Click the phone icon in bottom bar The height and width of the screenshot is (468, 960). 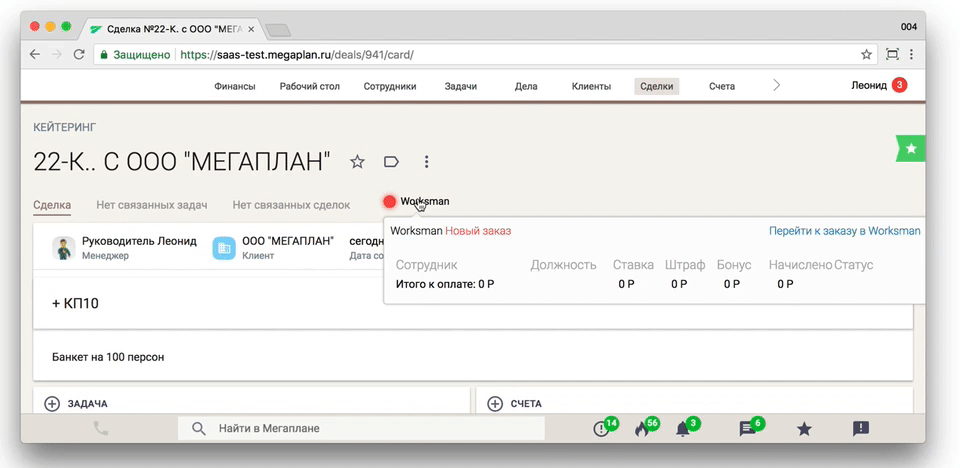coord(100,428)
